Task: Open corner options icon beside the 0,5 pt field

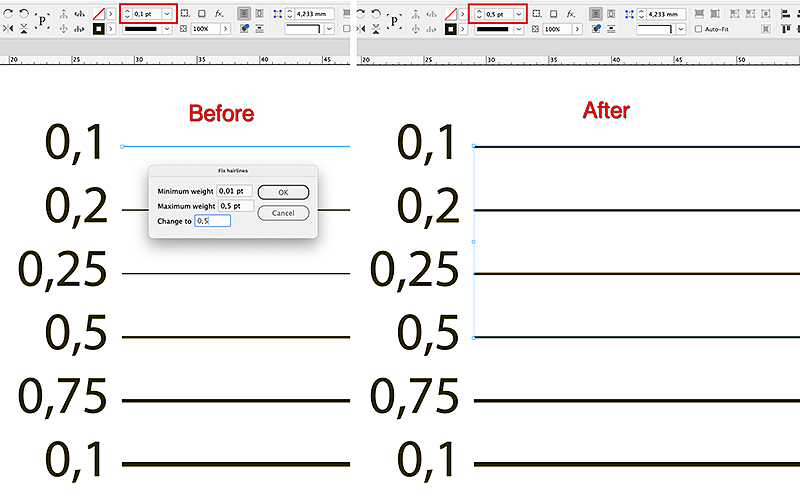Action: click(x=535, y=13)
